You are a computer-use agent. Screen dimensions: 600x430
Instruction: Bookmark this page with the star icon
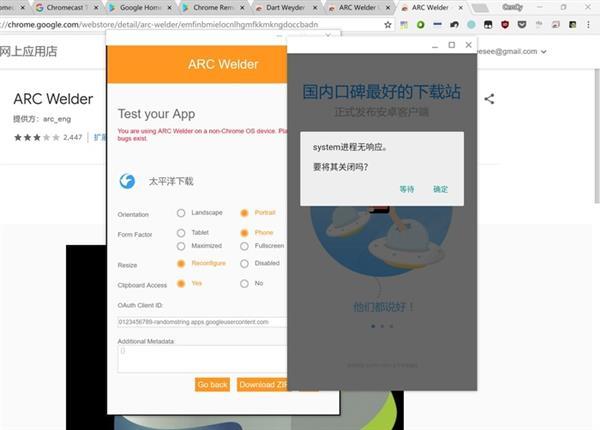(388, 25)
